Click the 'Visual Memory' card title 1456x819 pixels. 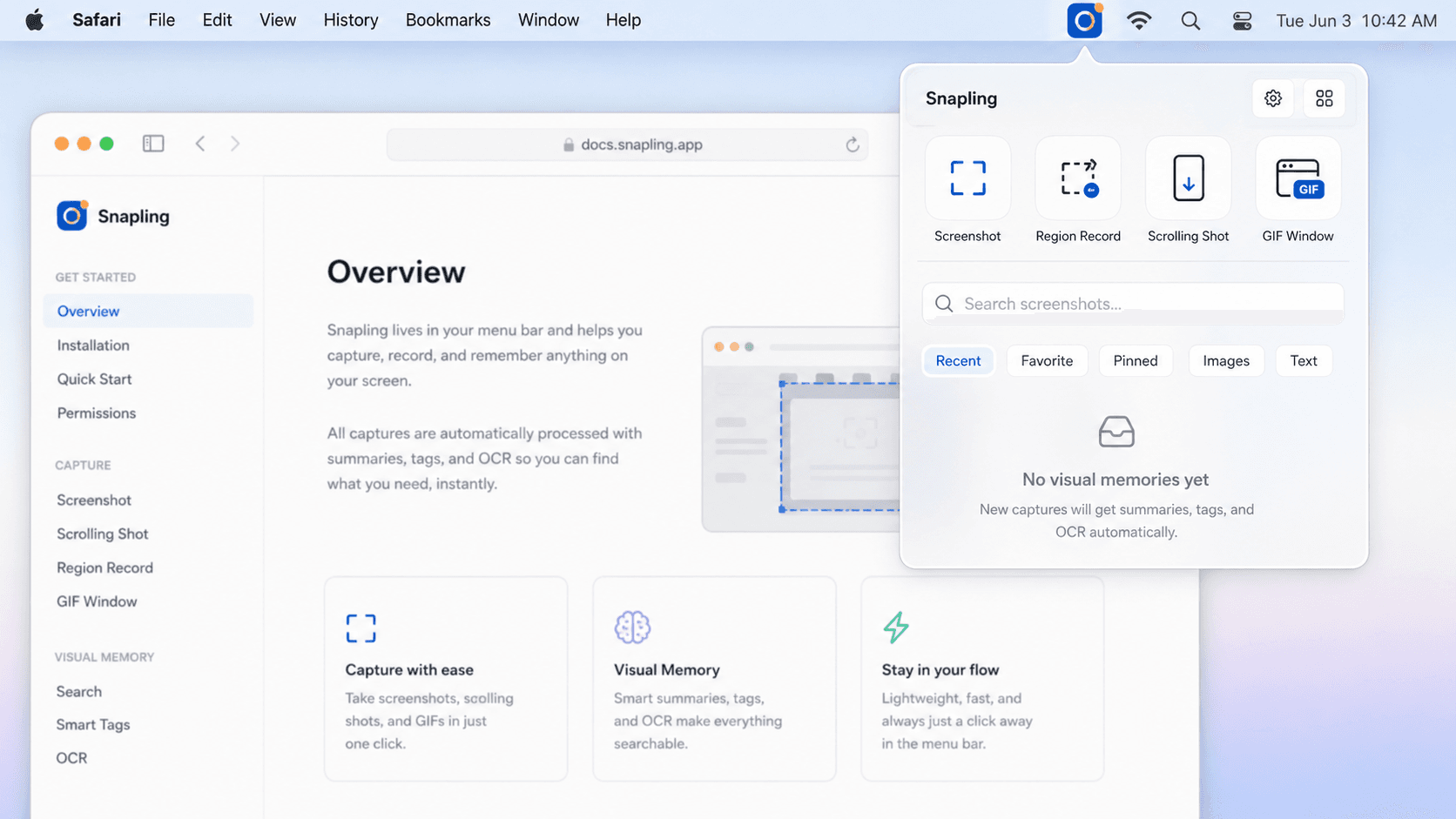[x=667, y=670]
